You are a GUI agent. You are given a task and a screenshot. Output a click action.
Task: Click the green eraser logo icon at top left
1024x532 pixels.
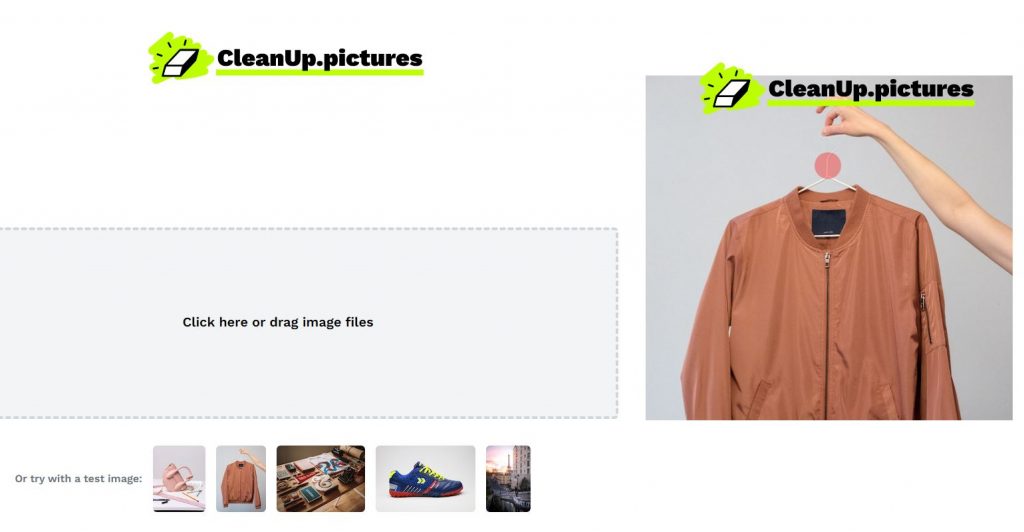point(180,58)
